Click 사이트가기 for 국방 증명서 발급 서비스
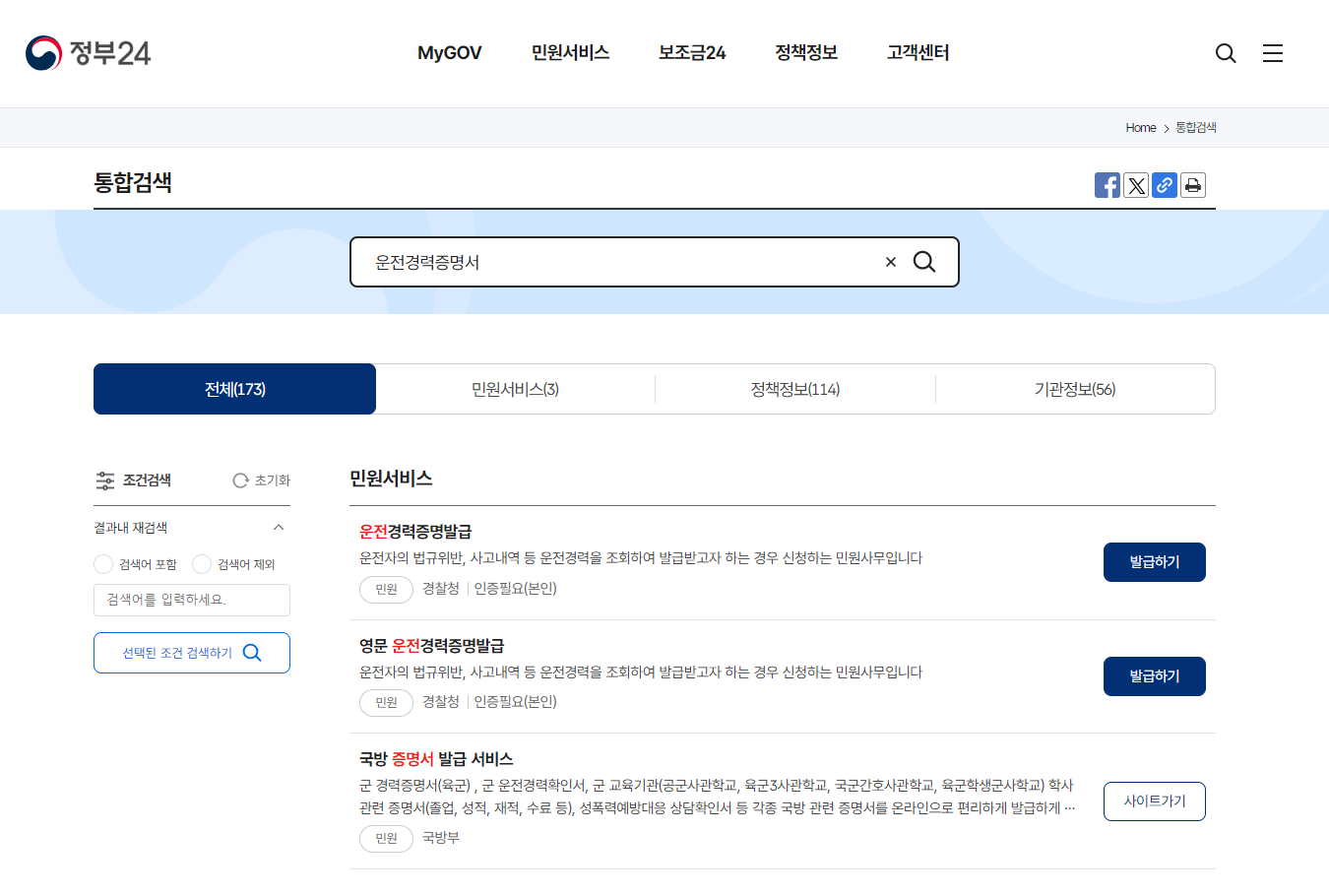Screen dimensions: 1329x896 pos(1154,800)
